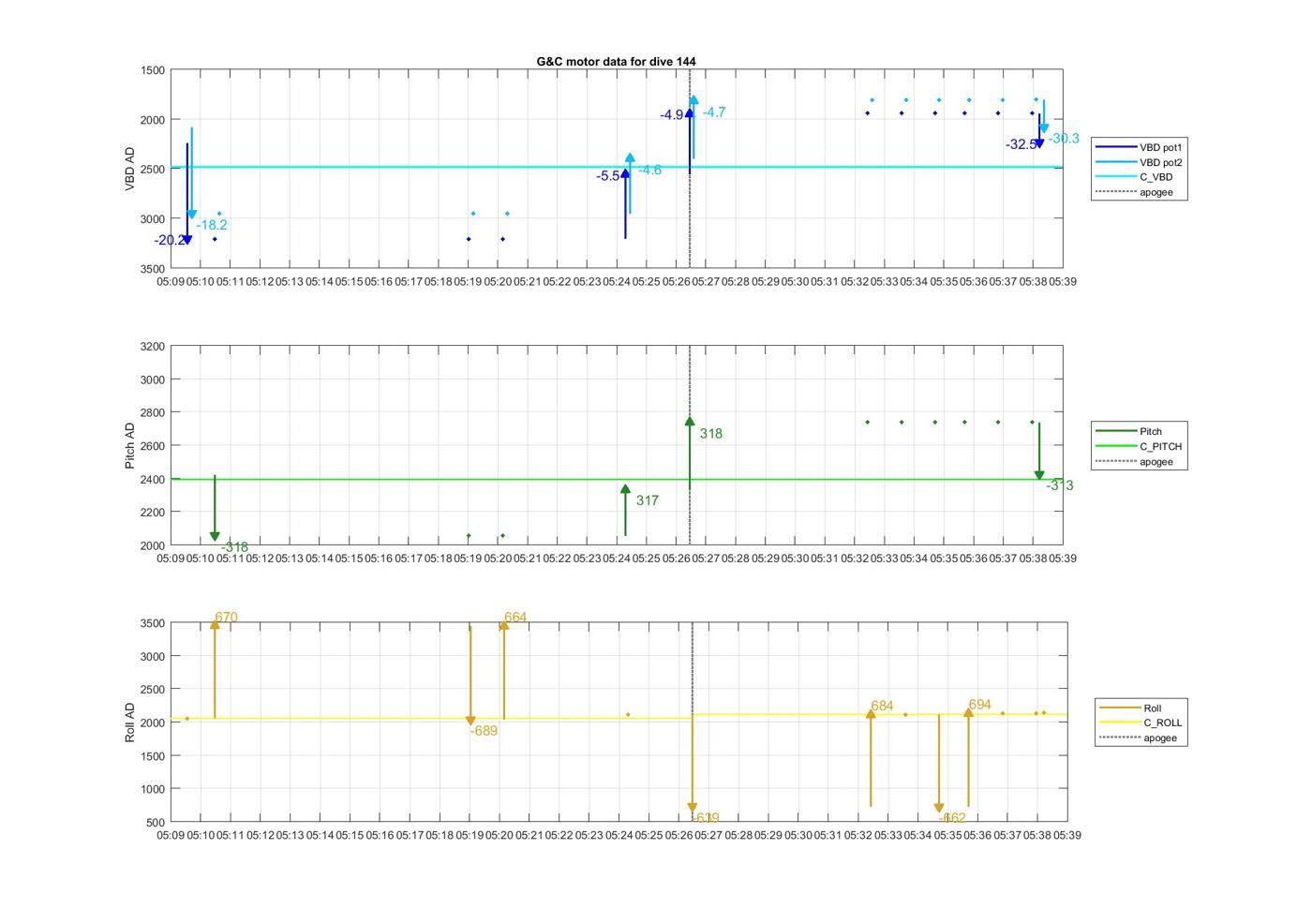Click the "-4.9" VBD data label
This screenshot has height=924, width=1312.
[672, 115]
